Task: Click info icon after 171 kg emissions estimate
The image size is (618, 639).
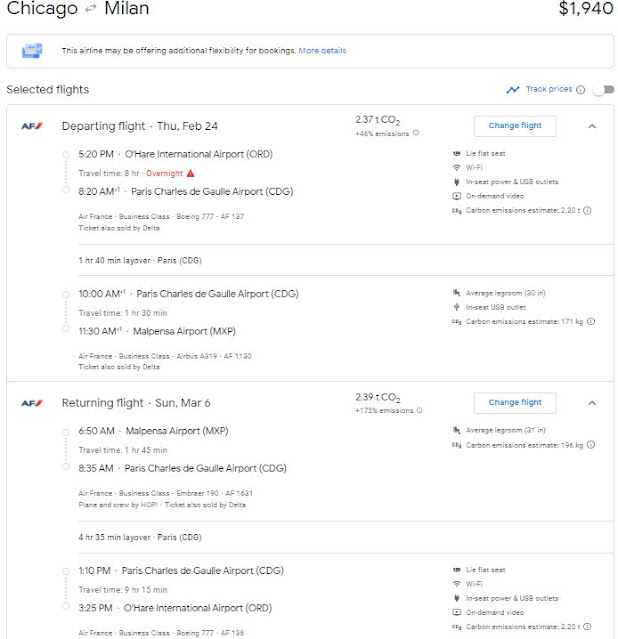Action: [x=591, y=322]
